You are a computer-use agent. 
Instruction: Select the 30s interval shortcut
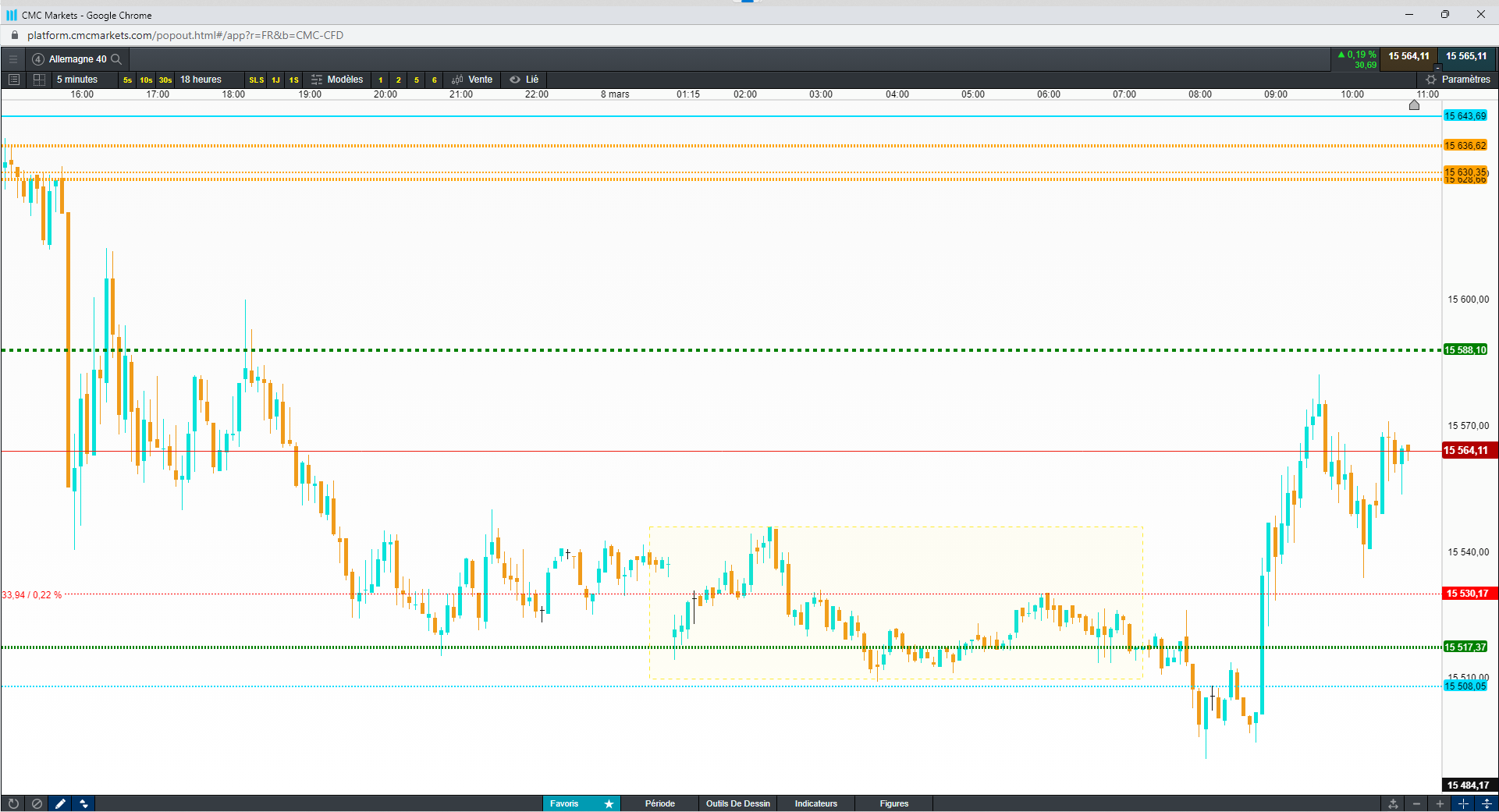[x=165, y=80]
